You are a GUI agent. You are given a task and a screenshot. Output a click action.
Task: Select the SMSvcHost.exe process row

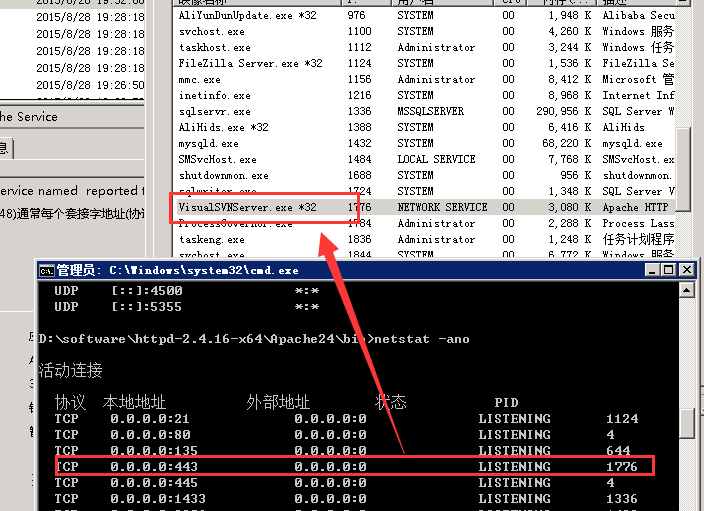[x=424, y=159]
